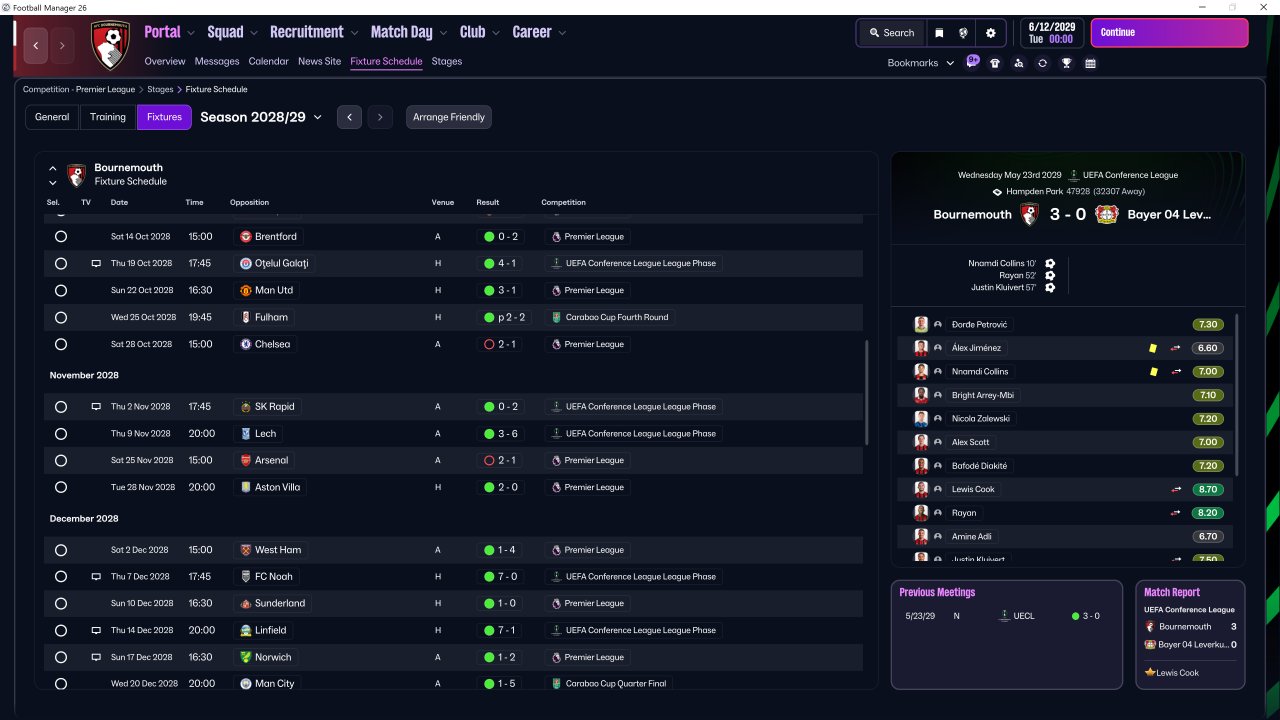1280x720 pixels.
Task: Click the TV icon on SK Rapid row
Action: click(x=96, y=407)
